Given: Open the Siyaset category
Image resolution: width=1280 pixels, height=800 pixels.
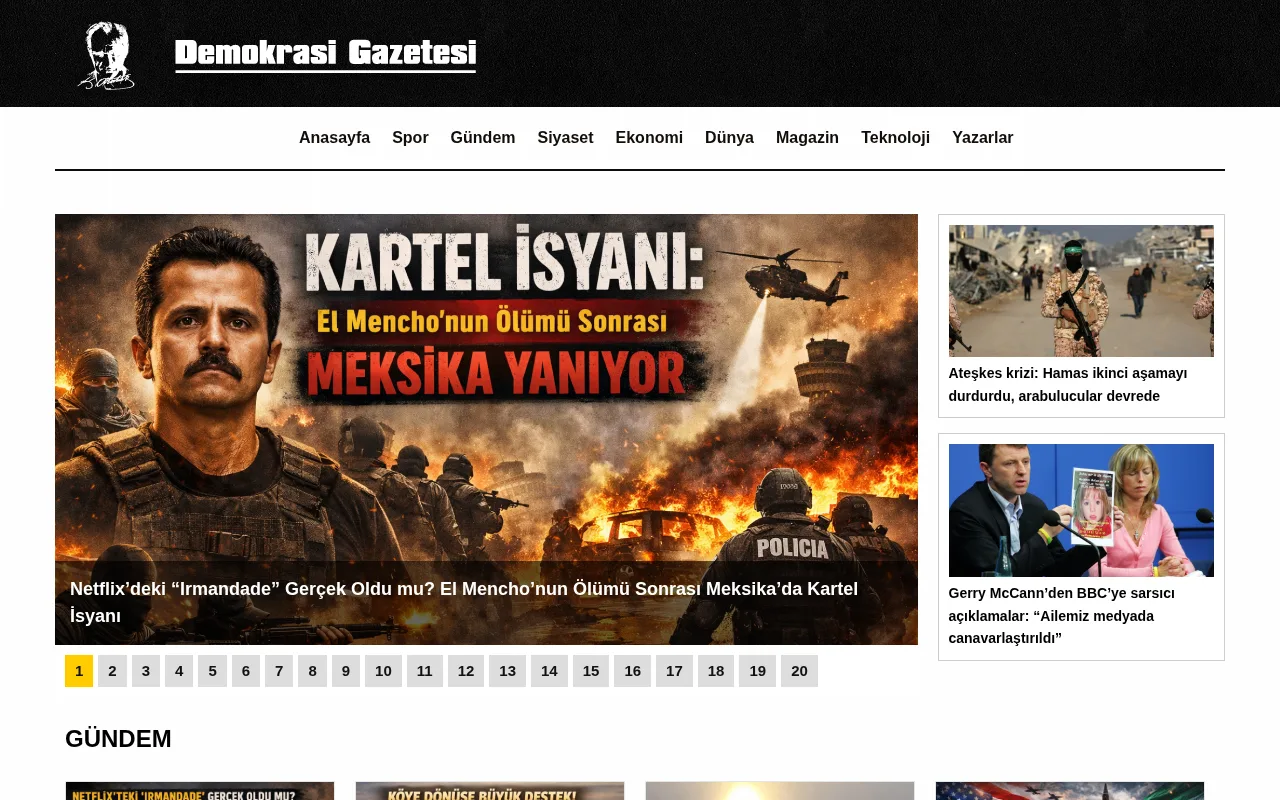Looking at the screenshot, I should [x=565, y=137].
